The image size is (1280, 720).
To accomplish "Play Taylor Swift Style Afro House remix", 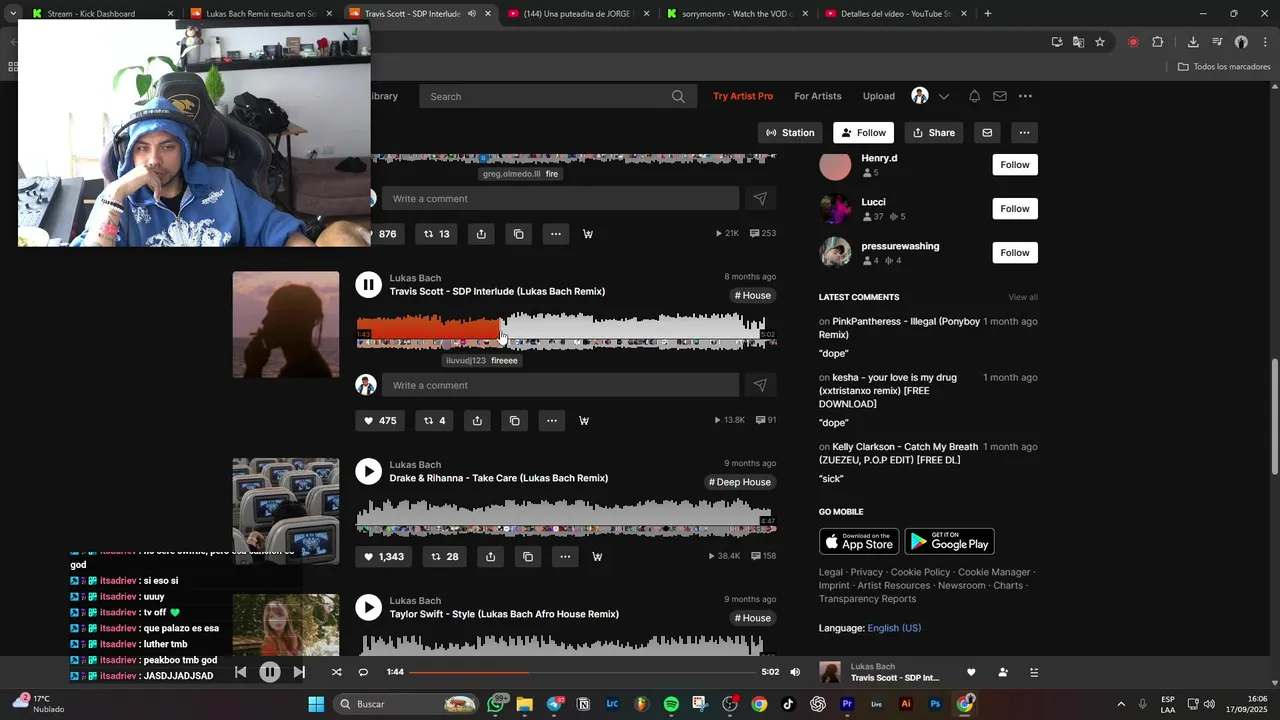I will point(369,607).
